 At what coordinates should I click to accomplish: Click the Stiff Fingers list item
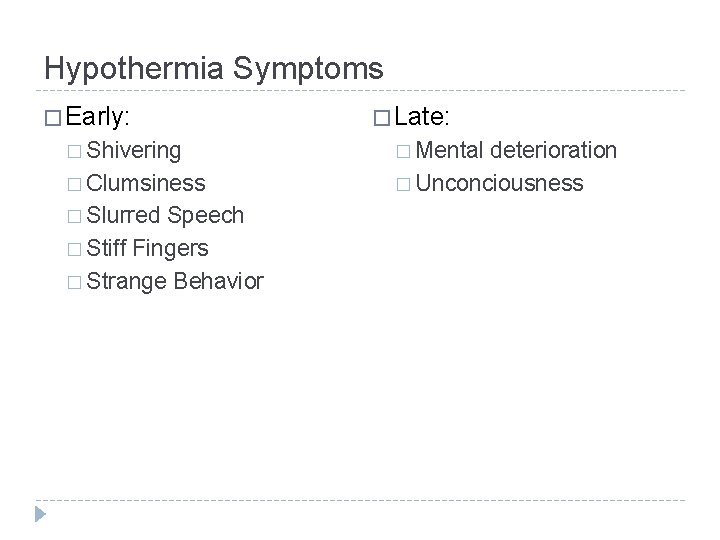pyautogui.click(x=147, y=249)
